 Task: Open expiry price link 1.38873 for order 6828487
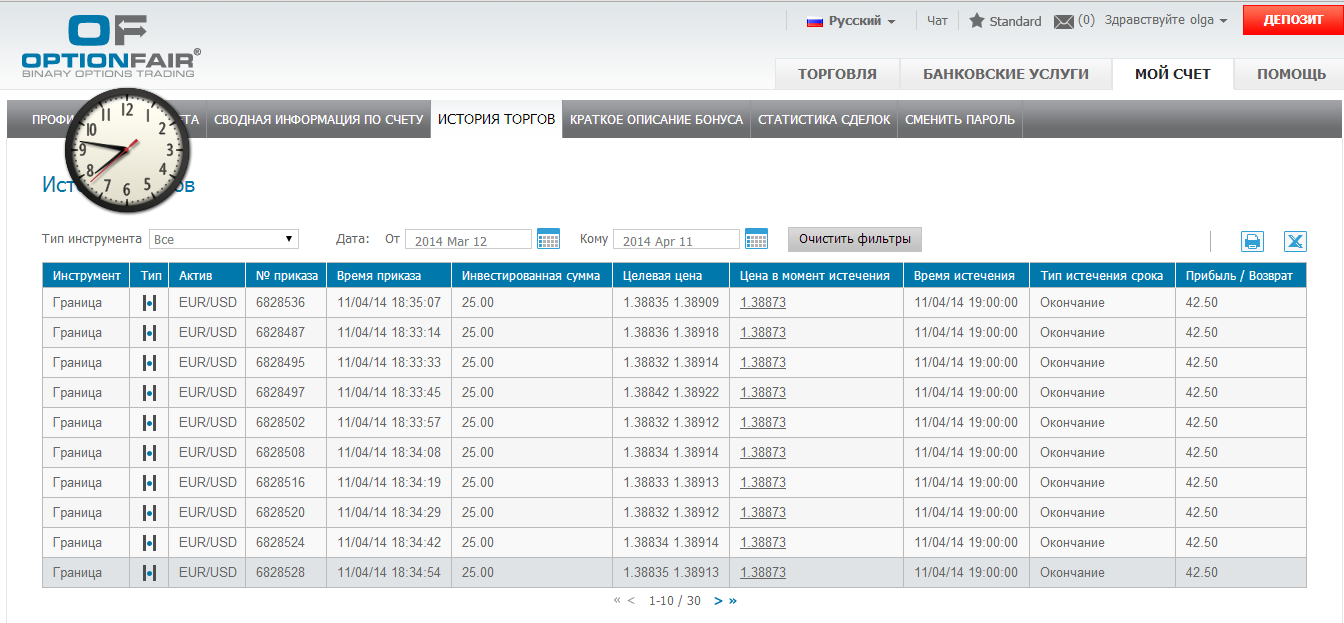pyautogui.click(x=763, y=333)
